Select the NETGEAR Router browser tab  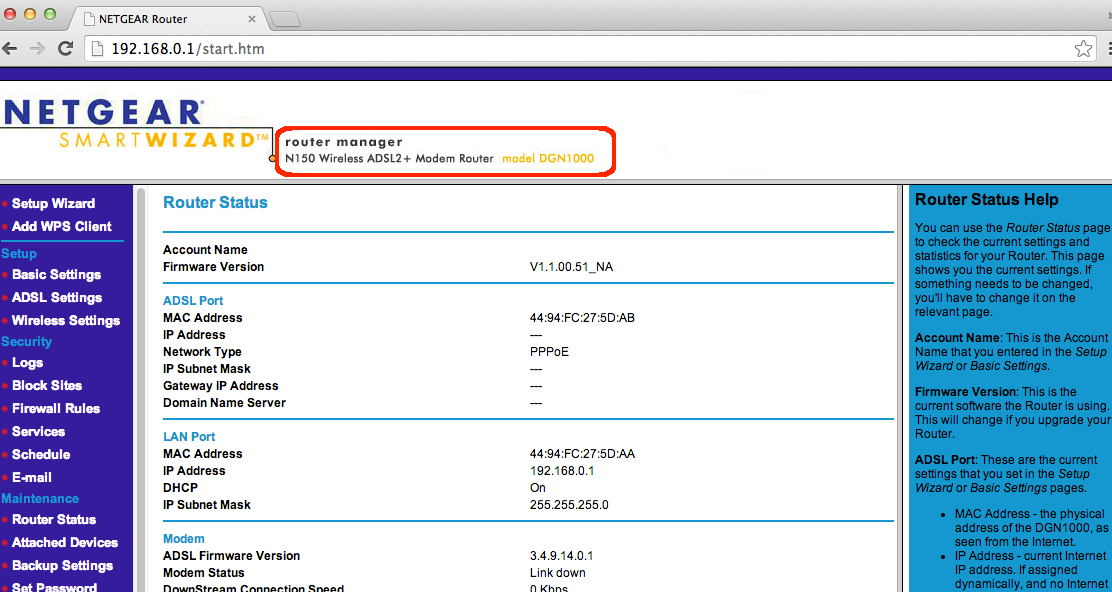point(167,18)
